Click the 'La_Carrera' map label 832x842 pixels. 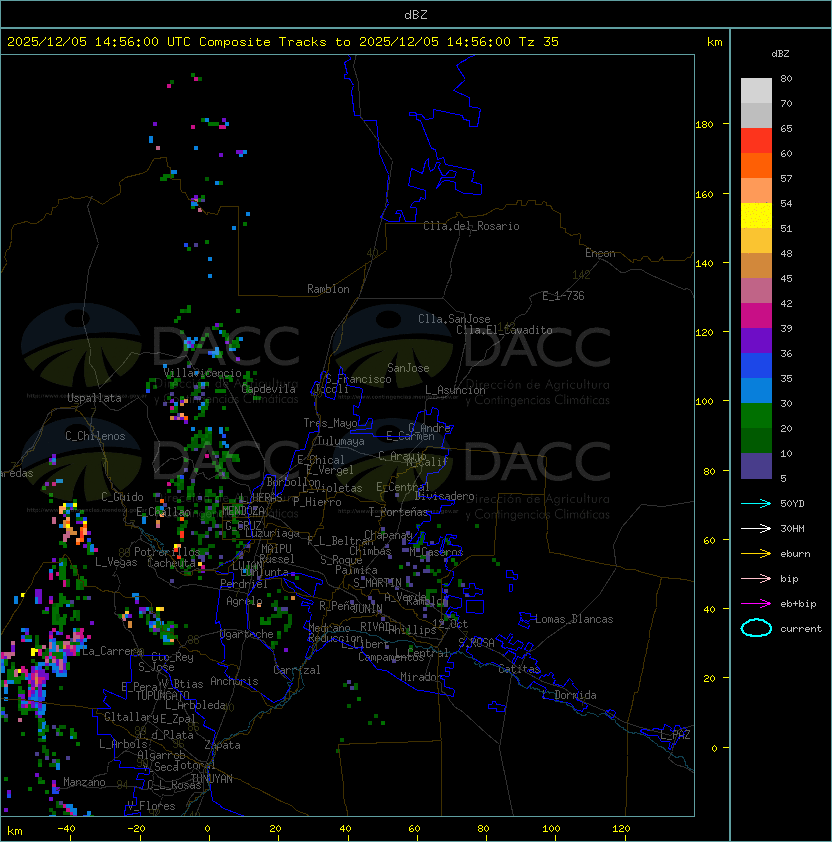click(112, 651)
